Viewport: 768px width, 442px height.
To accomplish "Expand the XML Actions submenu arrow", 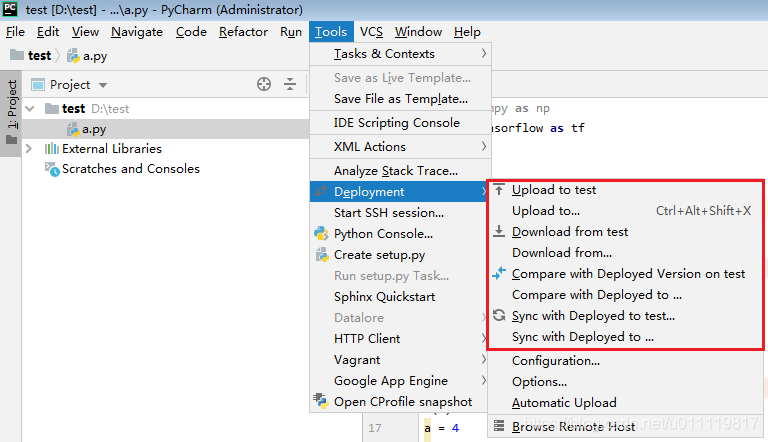I will [483, 146].
